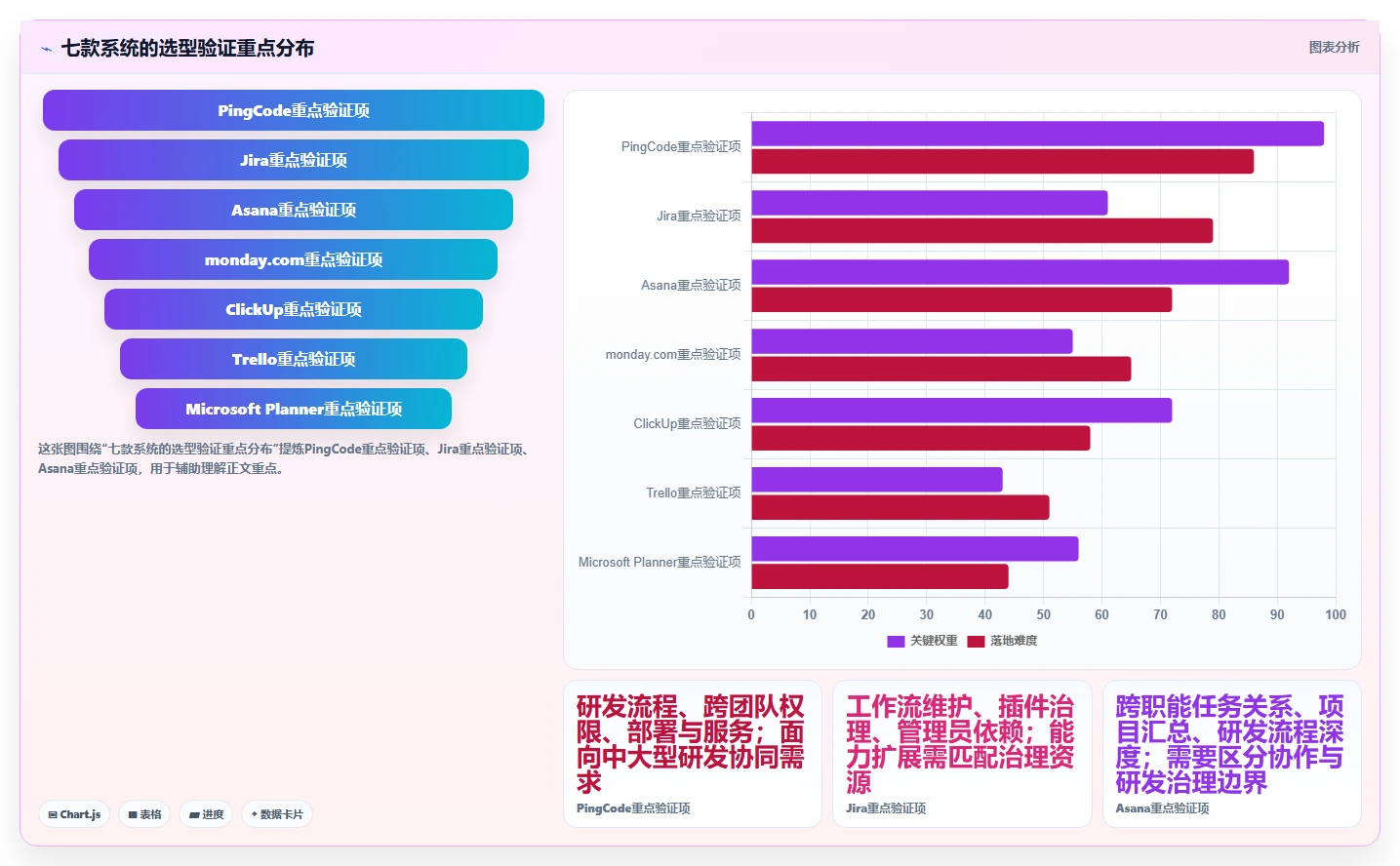This screenshot has width=1400, height=866.
Task: Click PingCode's red 落地难度 chart bar
Action: [1002, 162]
